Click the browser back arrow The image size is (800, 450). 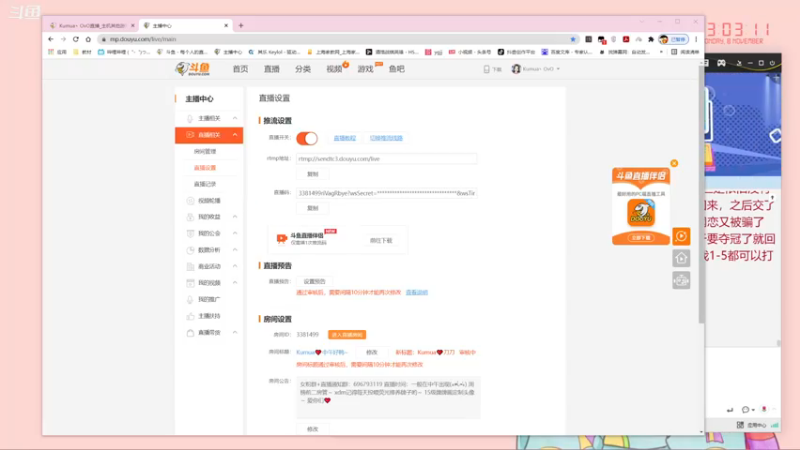pos(51,39)
